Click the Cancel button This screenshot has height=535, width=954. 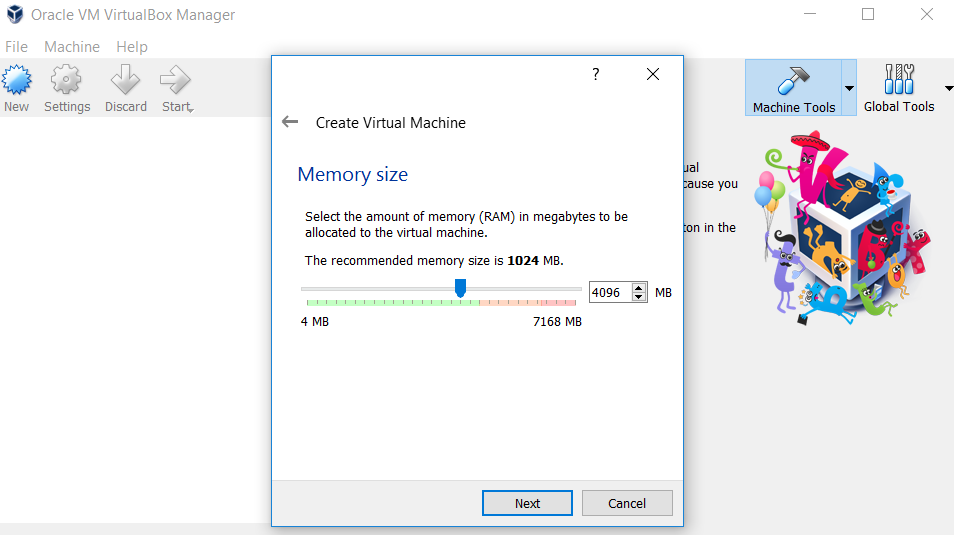[x=627, y=503]
